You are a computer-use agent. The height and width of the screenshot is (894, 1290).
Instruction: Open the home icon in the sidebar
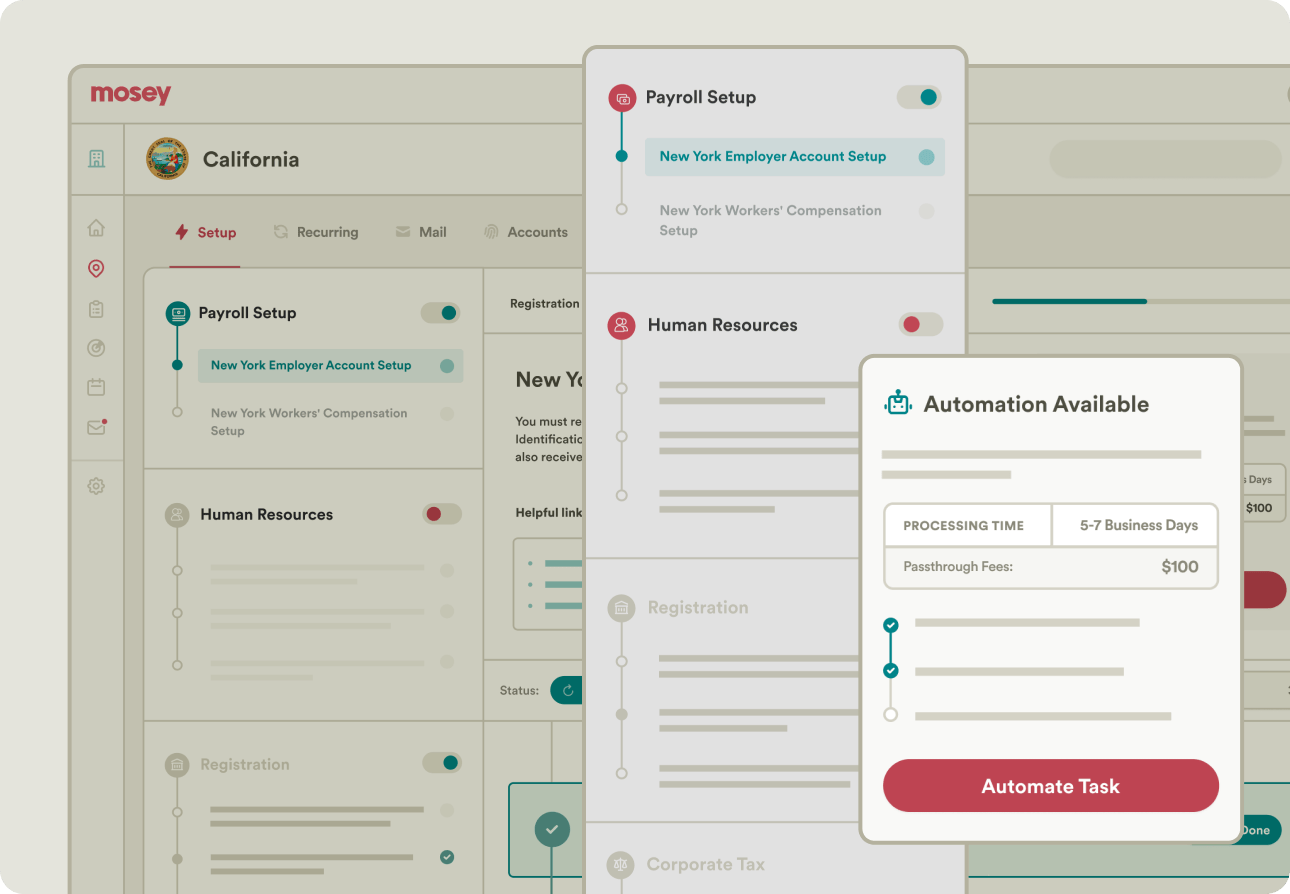tap(96, 228)
